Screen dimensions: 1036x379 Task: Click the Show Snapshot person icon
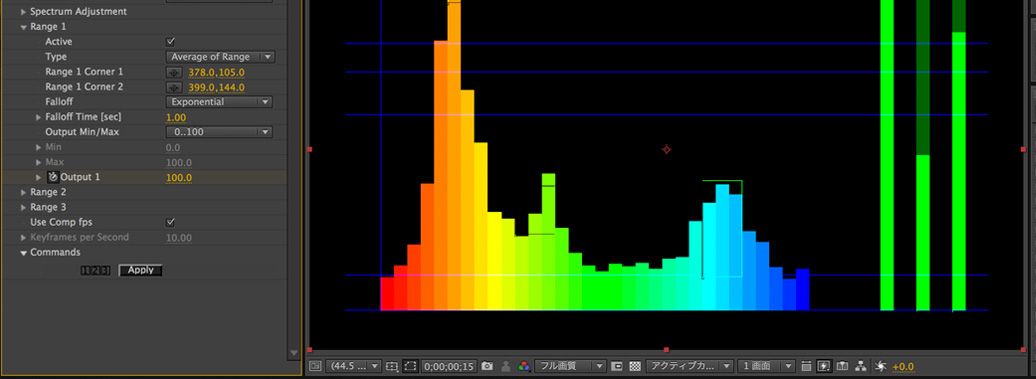[x=505, y=366]
